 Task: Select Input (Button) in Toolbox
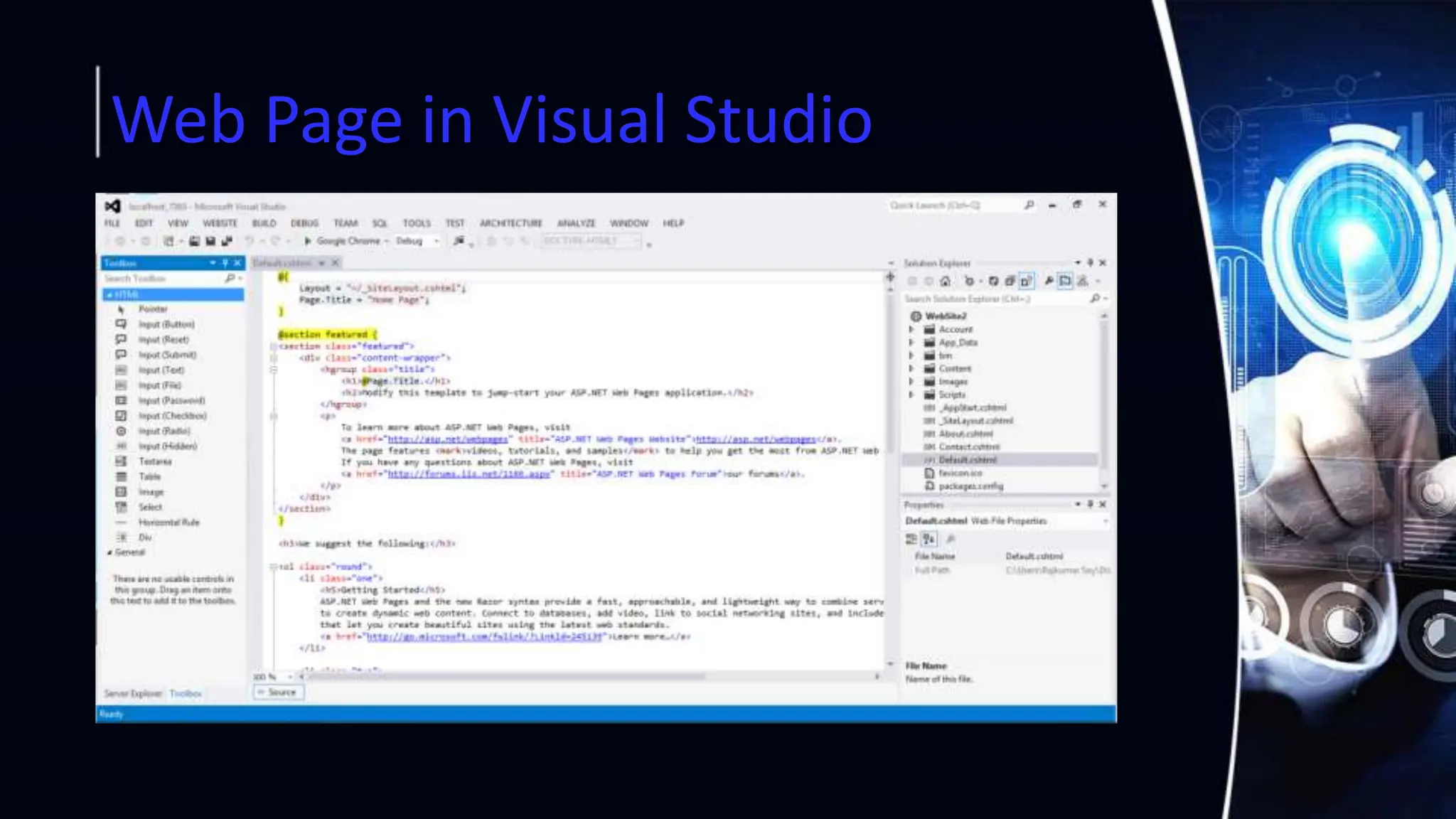coord(166,324)
